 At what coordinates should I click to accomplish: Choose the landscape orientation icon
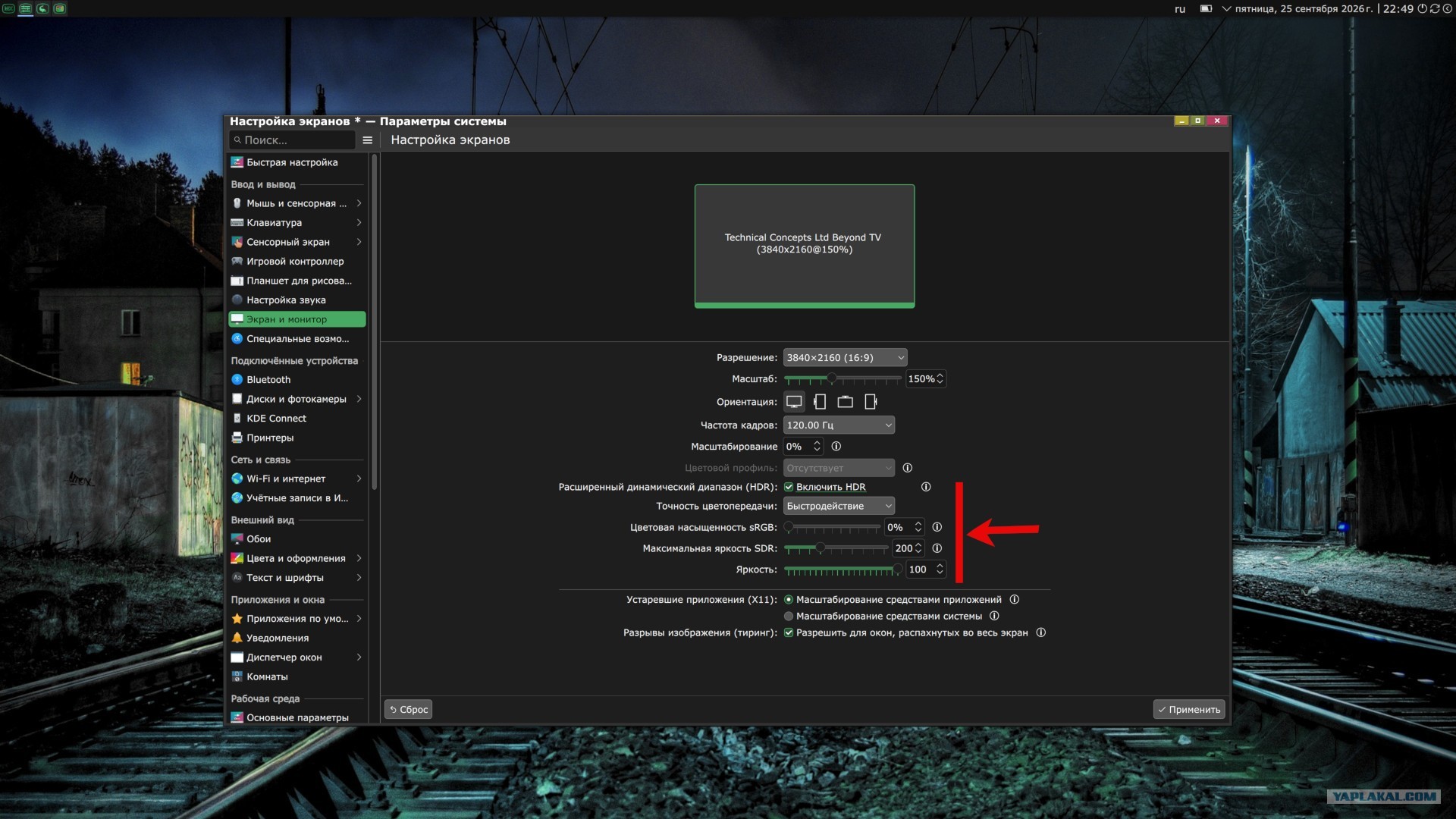click(x=794, y=402)
